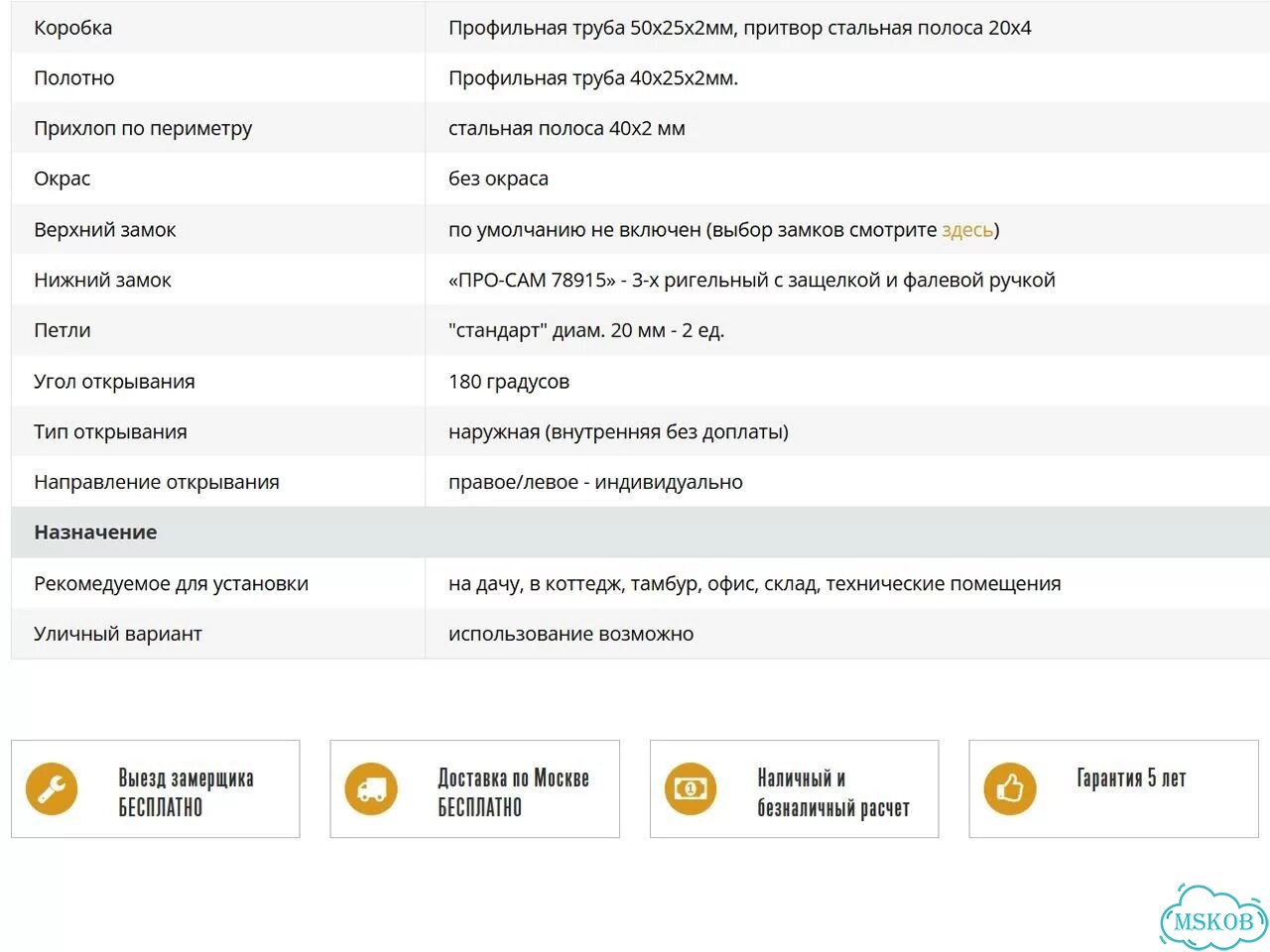Viewport: 1270px width, 952px height.
Task: Open the 'Наличный и безналичный расчет' card
Action: 795,789
